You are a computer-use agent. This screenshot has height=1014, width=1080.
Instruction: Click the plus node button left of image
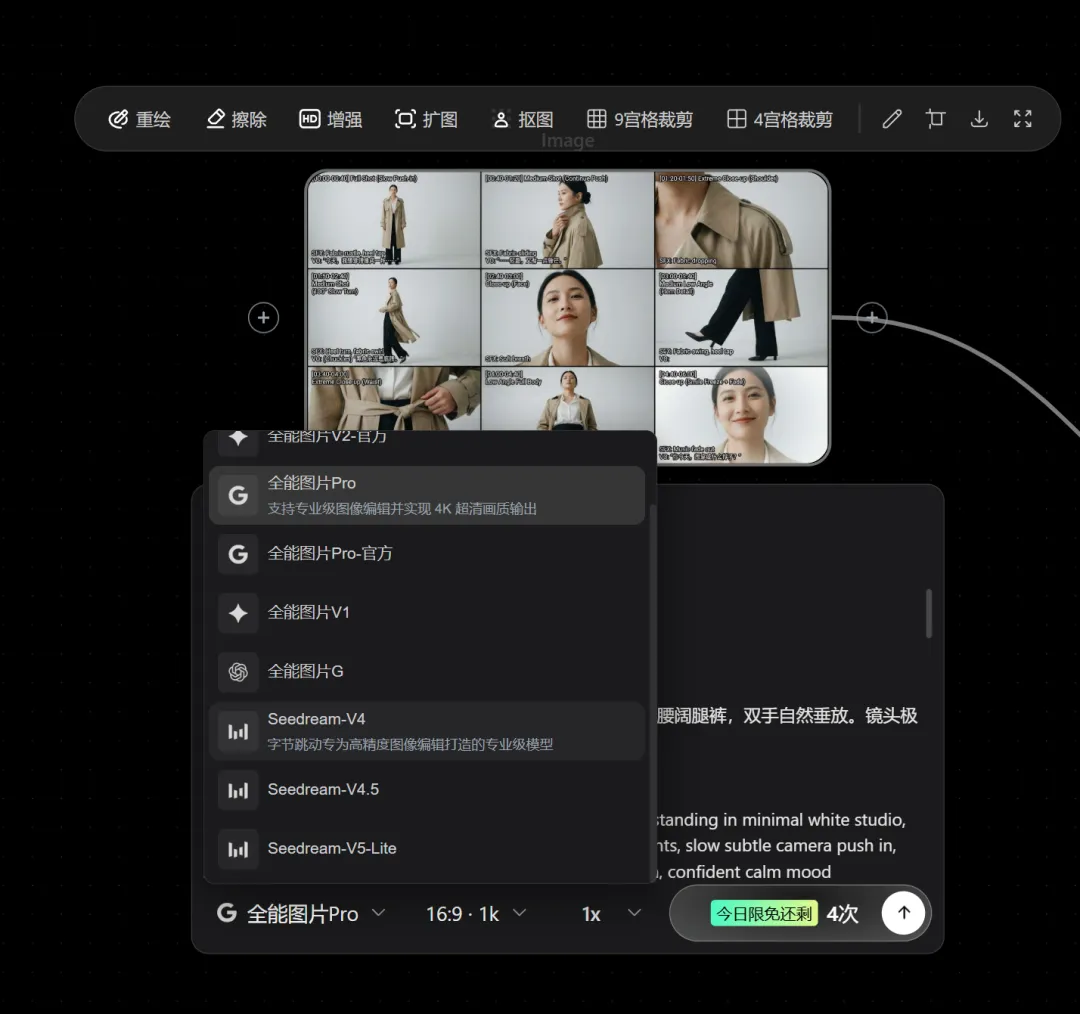(x=263, y=318)
